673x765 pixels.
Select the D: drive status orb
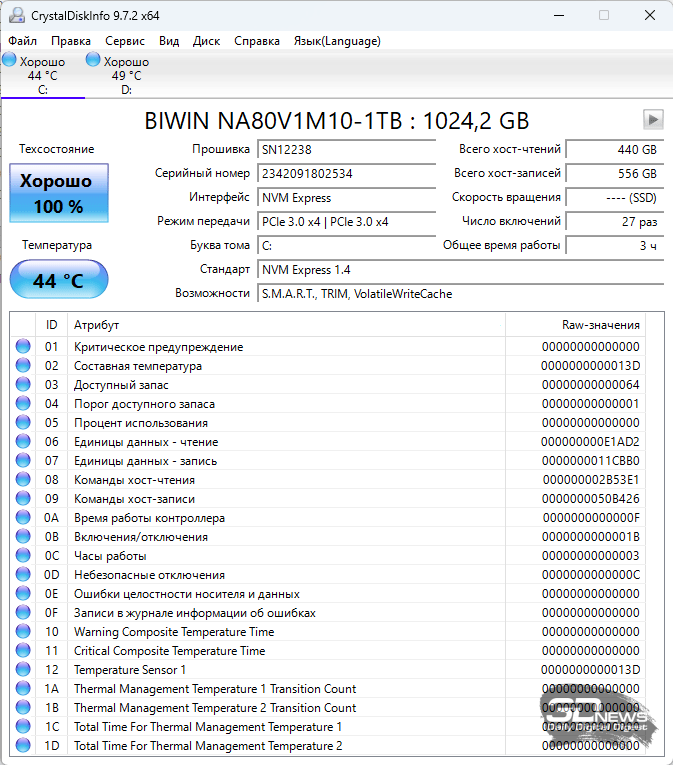[93, 61]
